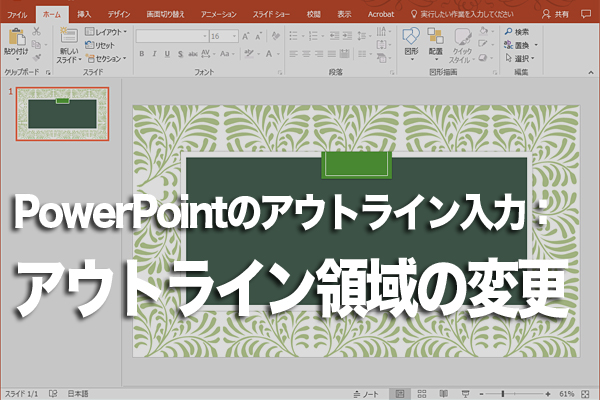Switch to the Slide Show (スライドショー) tab
Viewport: 600px width, 400px height.
(271, 15)
